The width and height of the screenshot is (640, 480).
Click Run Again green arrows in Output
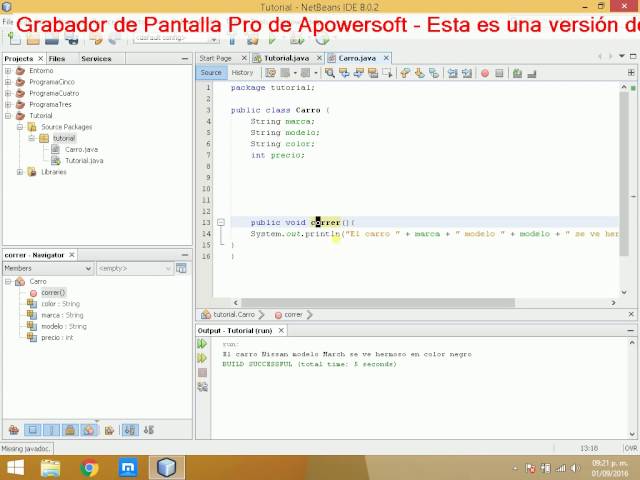click(202, 344)
